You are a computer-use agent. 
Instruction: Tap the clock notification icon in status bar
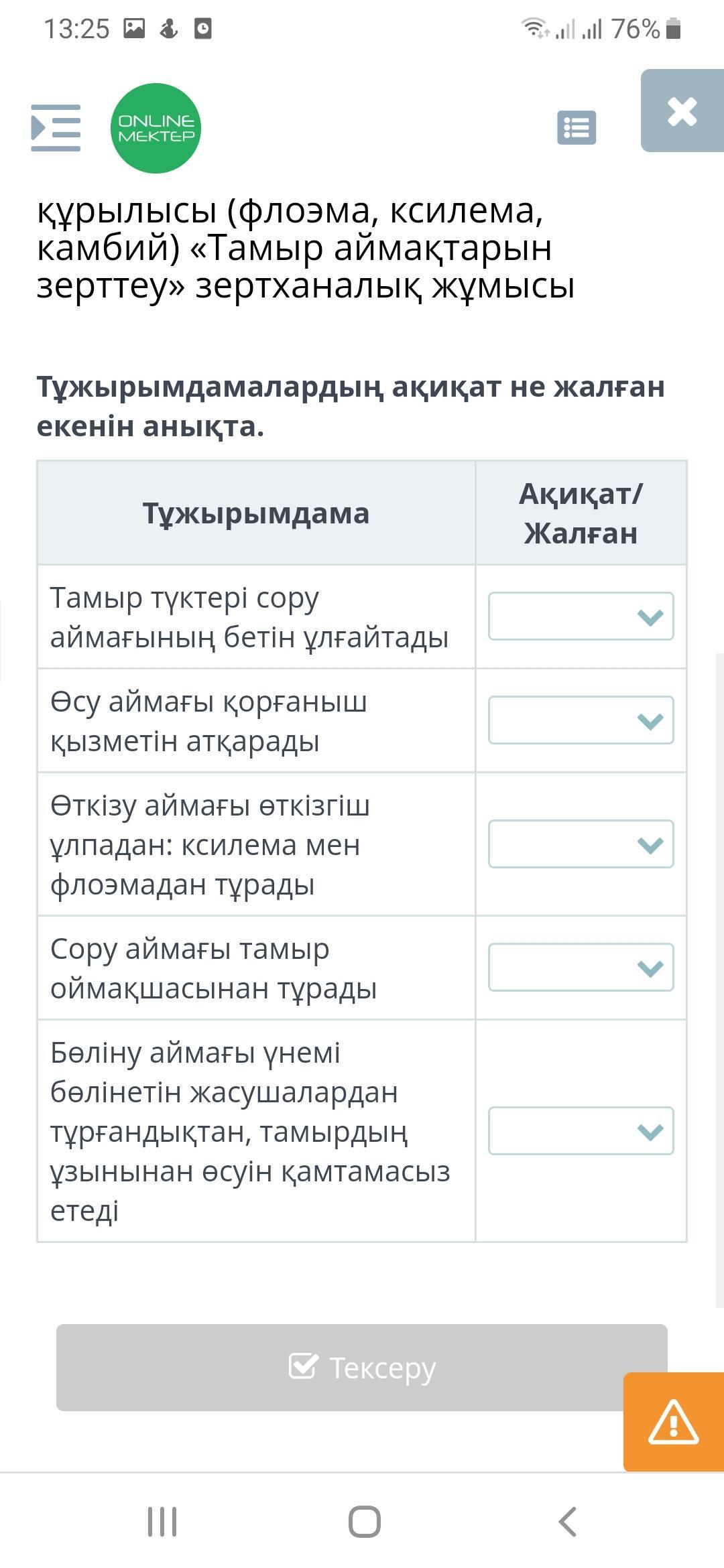[203, 29]
